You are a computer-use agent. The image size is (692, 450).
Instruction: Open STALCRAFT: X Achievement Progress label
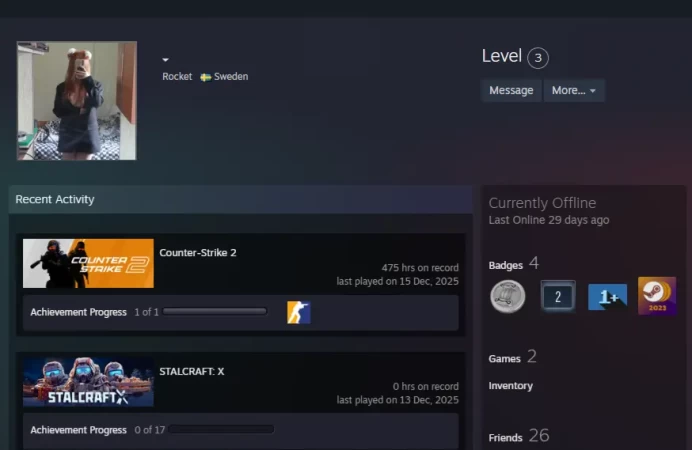tap(79, 430)
